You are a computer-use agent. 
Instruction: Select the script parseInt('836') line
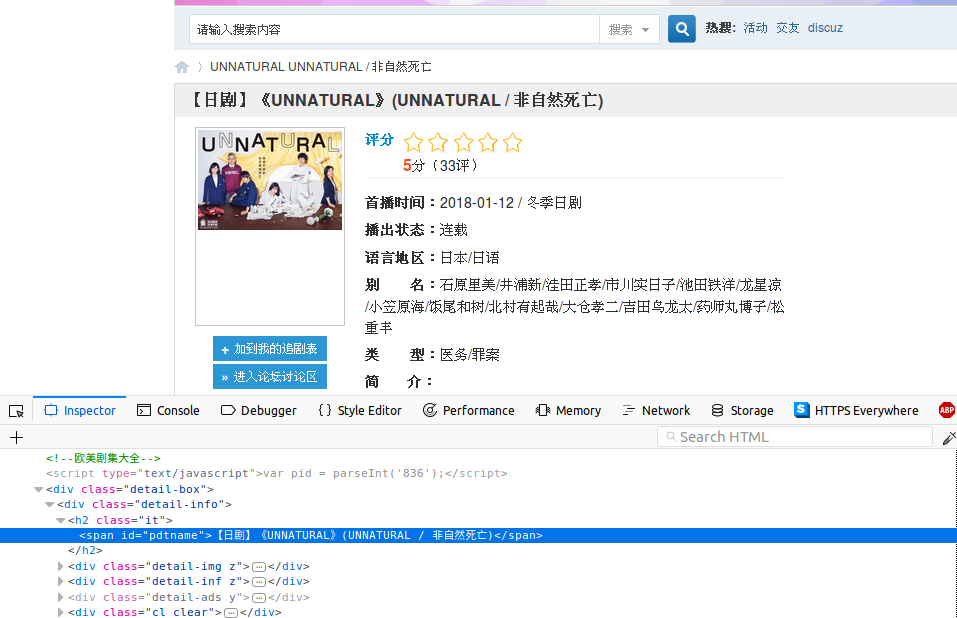[x=276, y=473]
